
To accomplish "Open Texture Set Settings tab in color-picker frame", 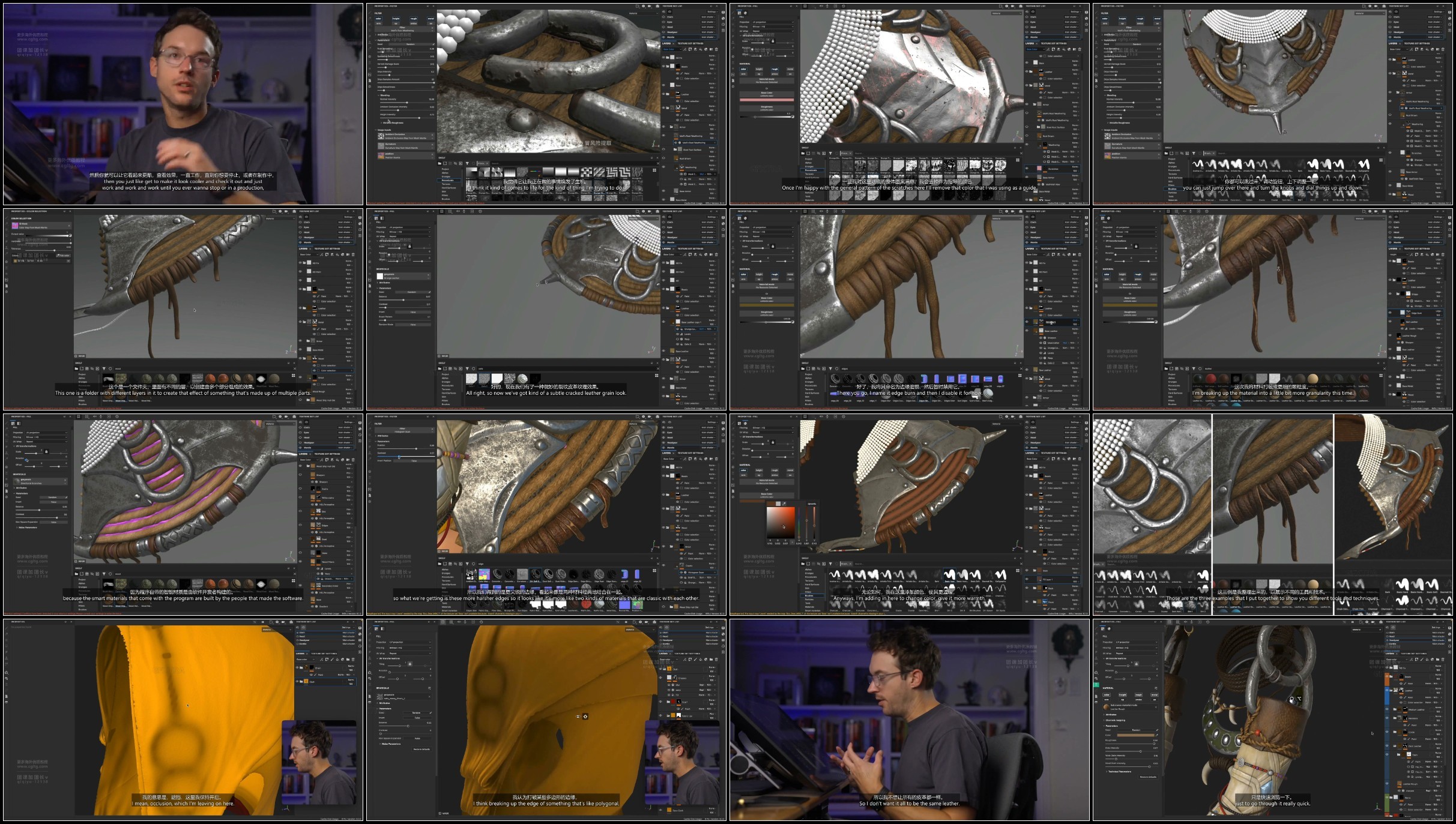I will pos(1053,453).
